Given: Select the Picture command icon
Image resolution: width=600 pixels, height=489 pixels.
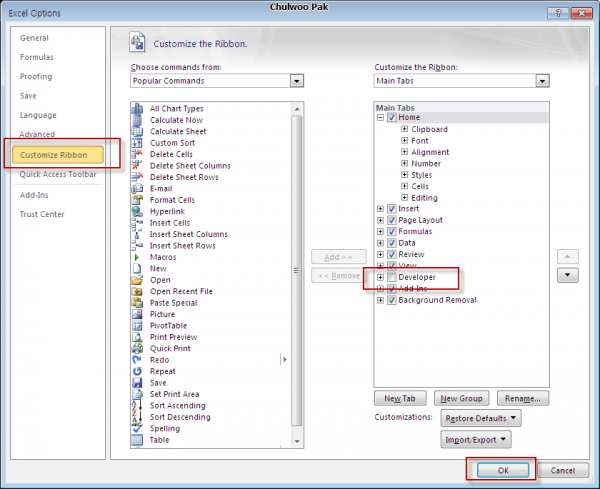Looking at the screenshot, I should pyautogui.click(x=137, y=314).
